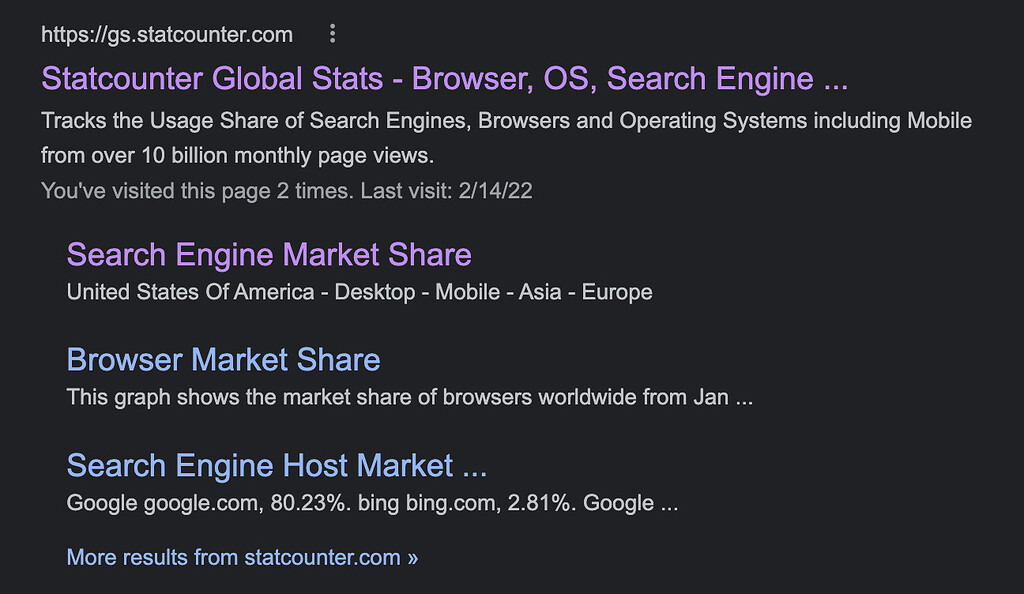Visit the Search Engine Market Share sitelink
The height and width of the screenshot is (594, 1024).
click(x=269, y=255)
